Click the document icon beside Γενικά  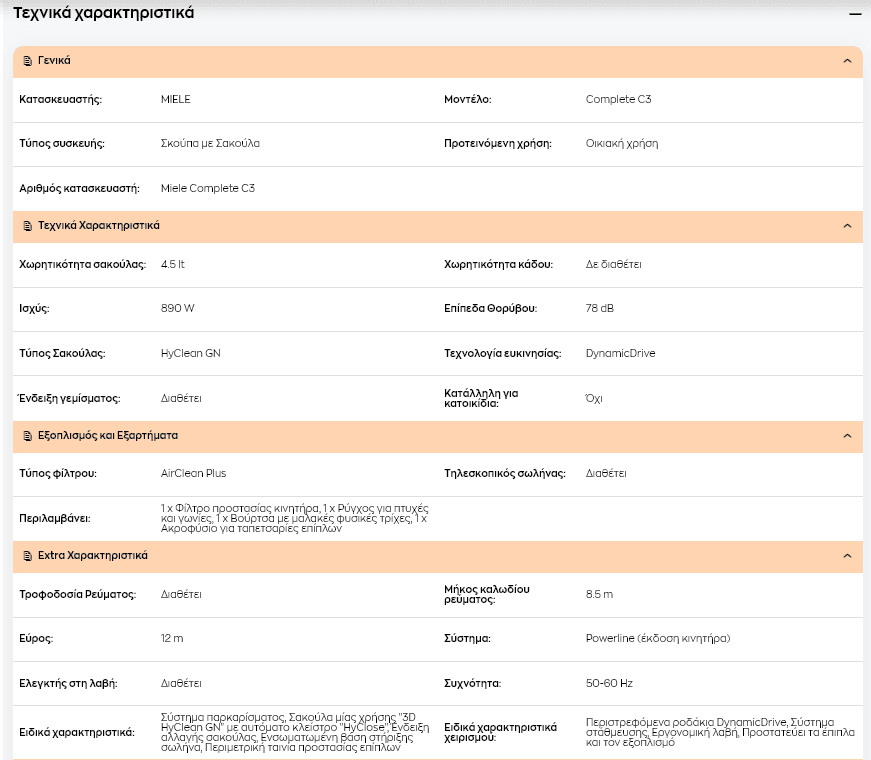(x=28, y=61)
